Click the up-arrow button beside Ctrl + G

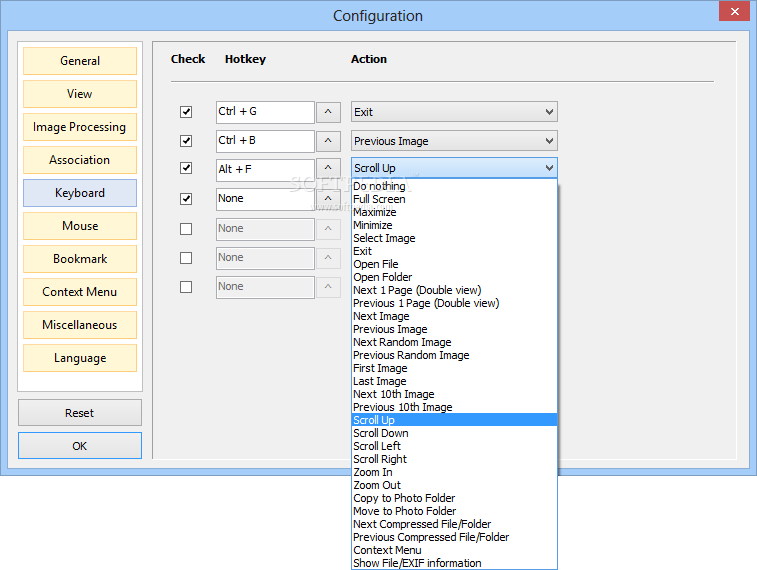328,112
